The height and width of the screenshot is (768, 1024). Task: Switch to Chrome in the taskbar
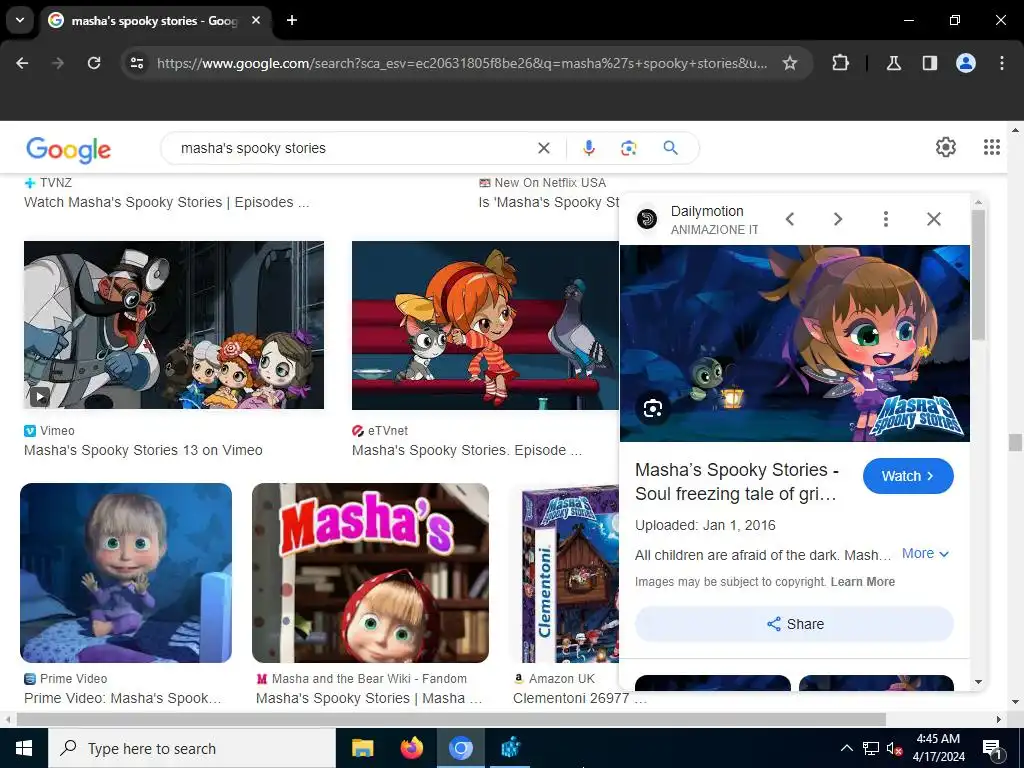click(460, 748)
